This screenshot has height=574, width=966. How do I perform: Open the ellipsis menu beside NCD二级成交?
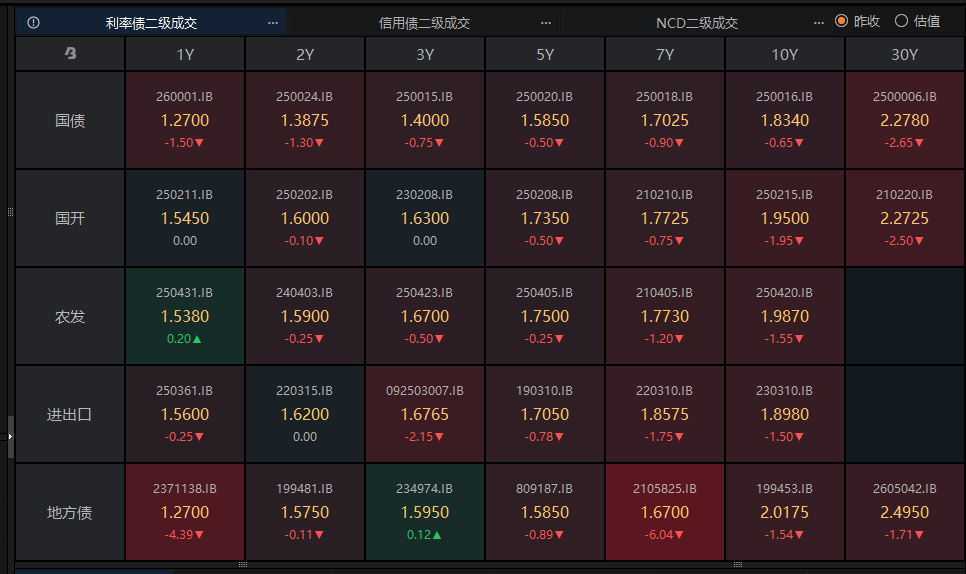819,22
